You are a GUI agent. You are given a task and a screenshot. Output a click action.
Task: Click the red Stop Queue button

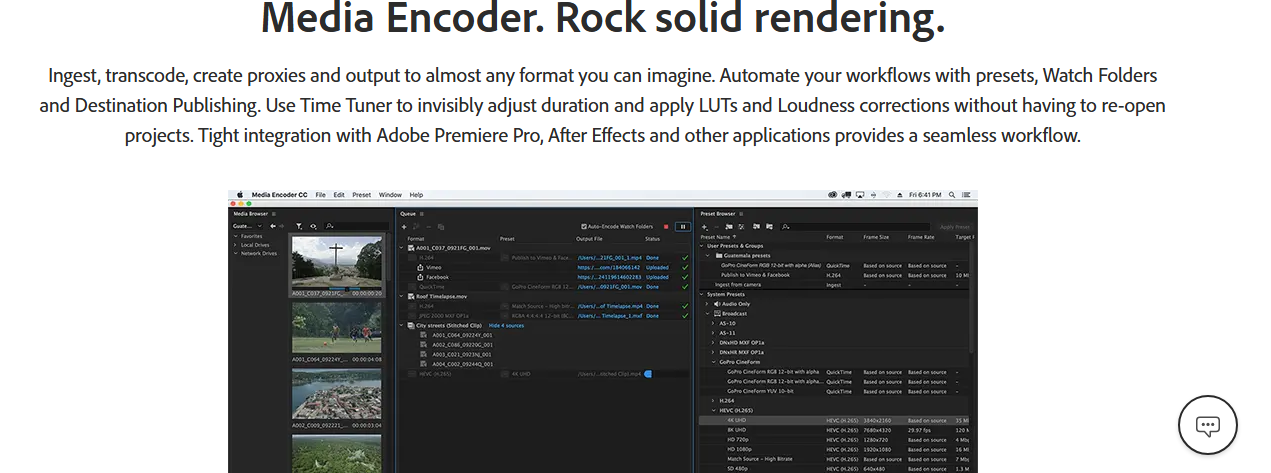(x=666, y=227)
